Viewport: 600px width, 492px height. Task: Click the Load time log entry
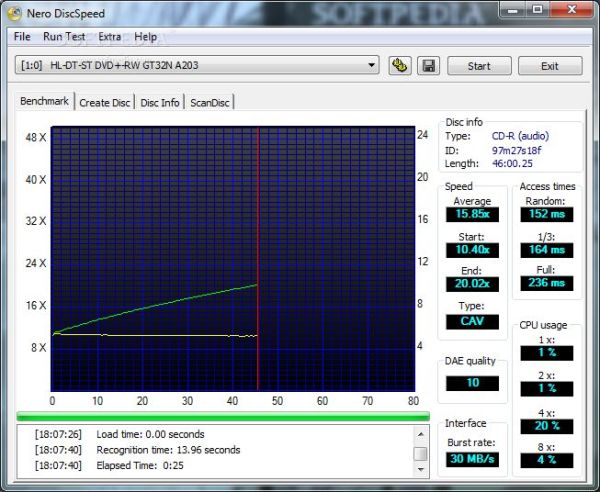coord(119,434)
